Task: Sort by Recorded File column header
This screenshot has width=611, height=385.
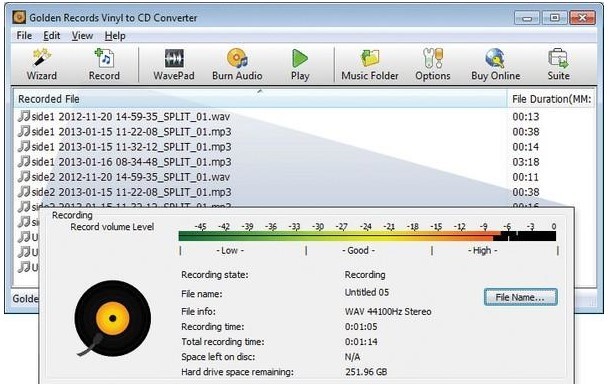Action: point(260,99)
